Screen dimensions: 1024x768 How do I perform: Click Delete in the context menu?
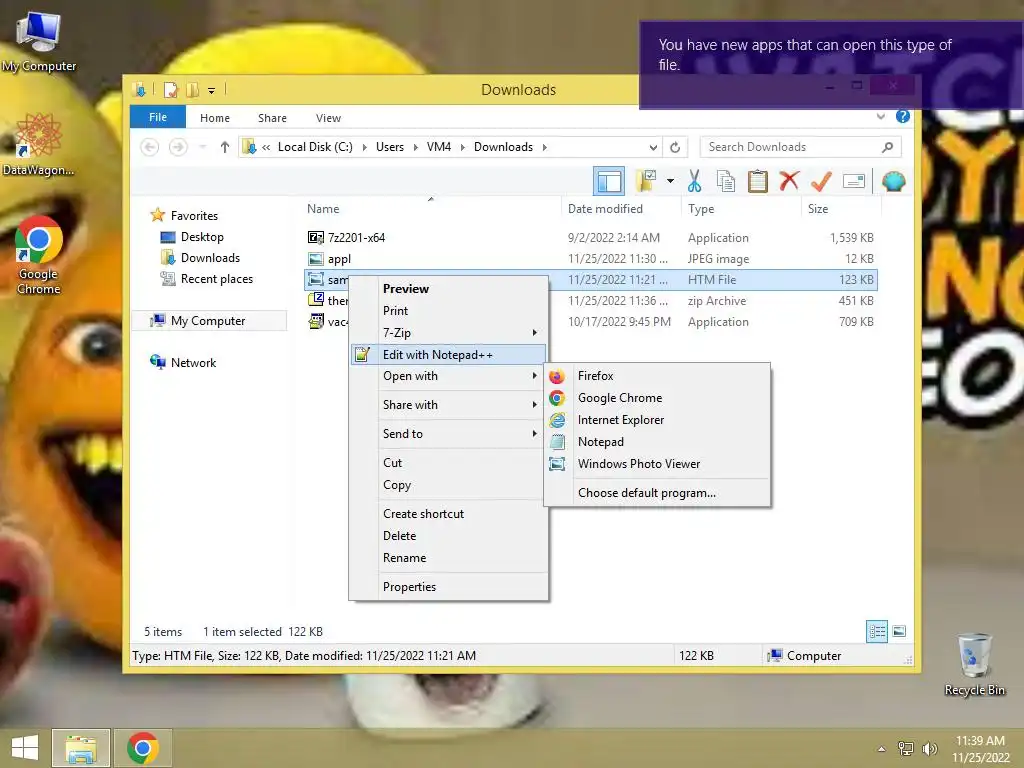(x=449, y=536)
